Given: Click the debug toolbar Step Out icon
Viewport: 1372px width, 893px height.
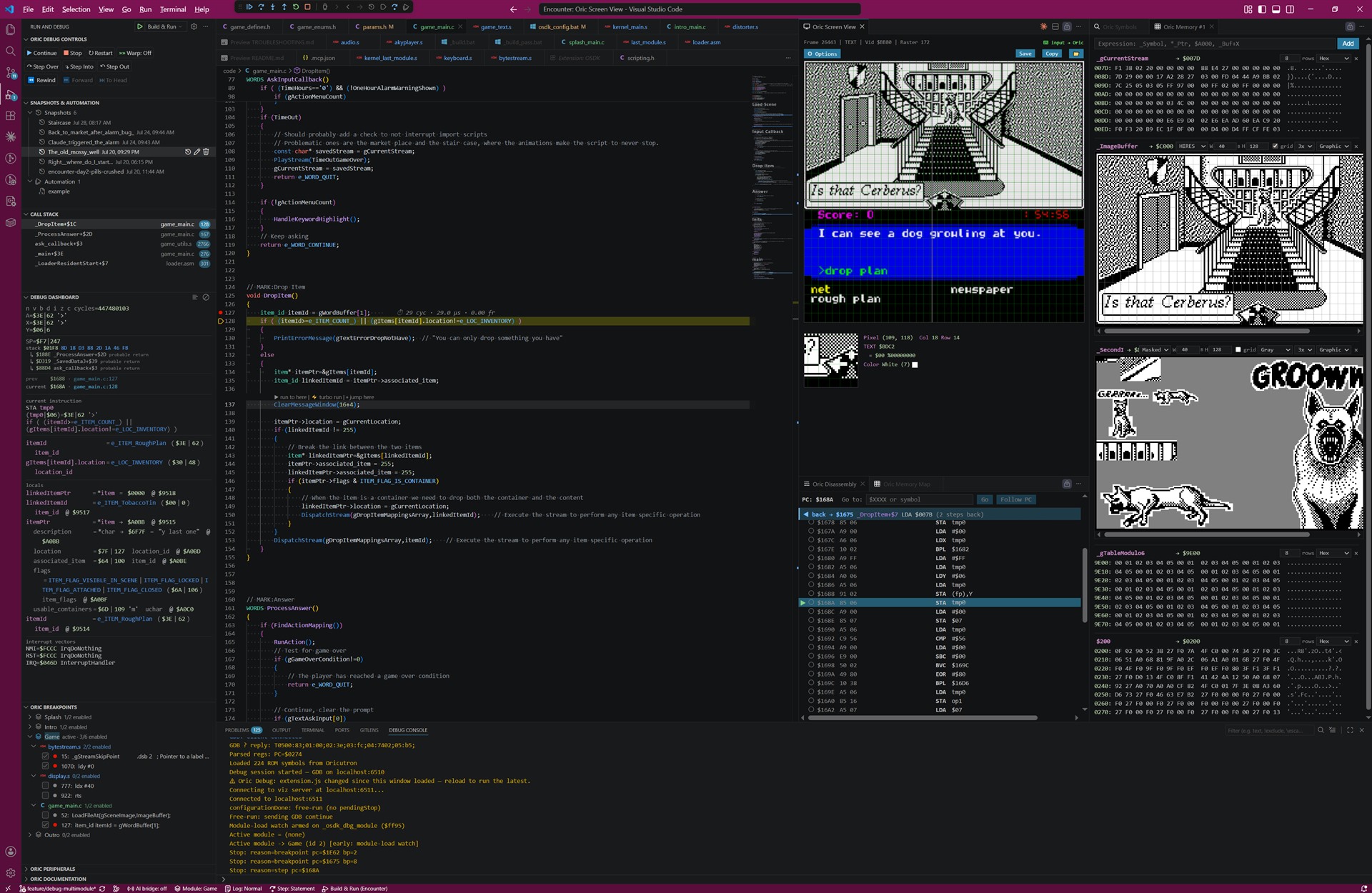Looking at the screenshot, I should pyautogui.click(x=284, y=7).
